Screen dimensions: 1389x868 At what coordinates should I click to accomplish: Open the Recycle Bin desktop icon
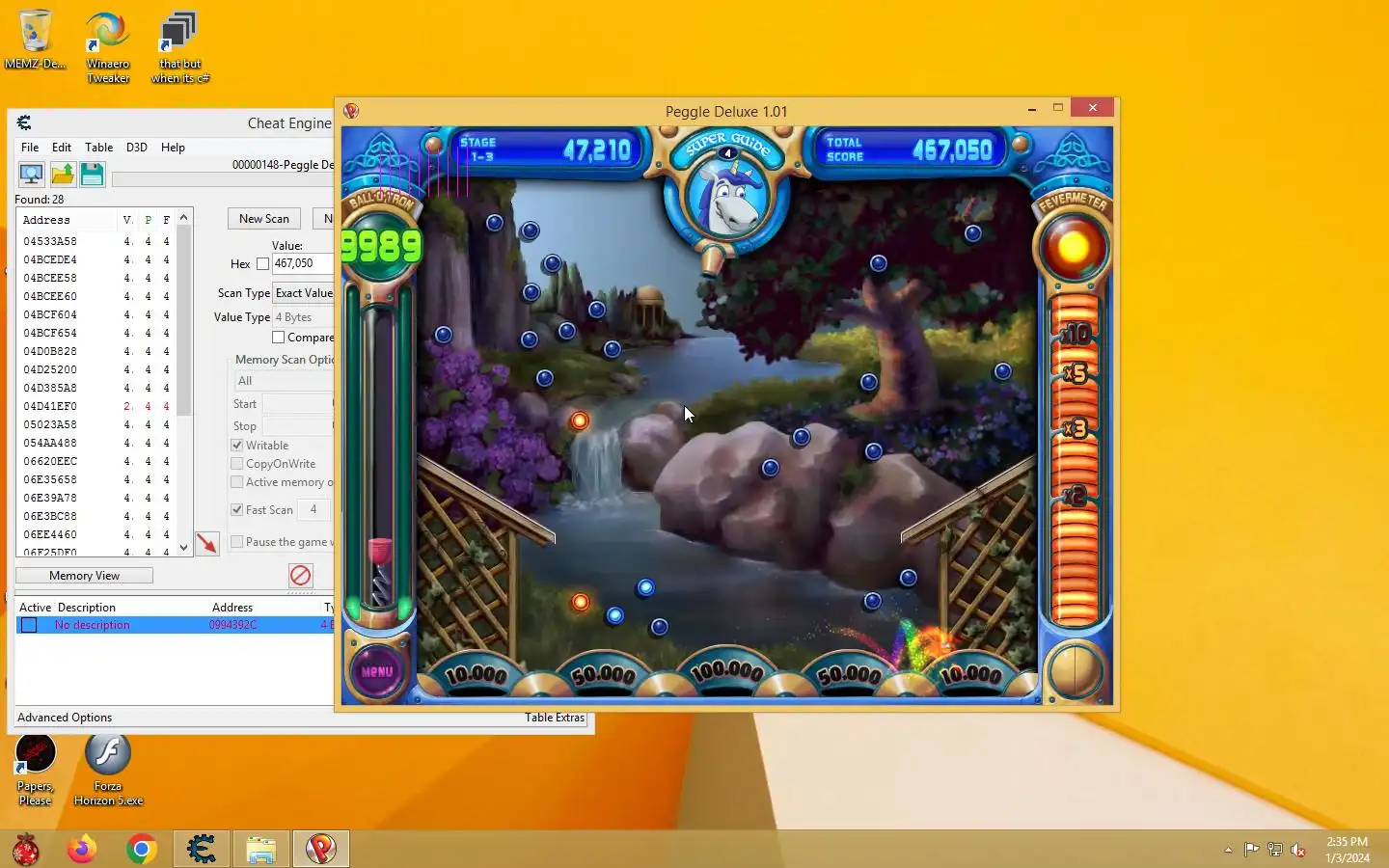(36, 41)
